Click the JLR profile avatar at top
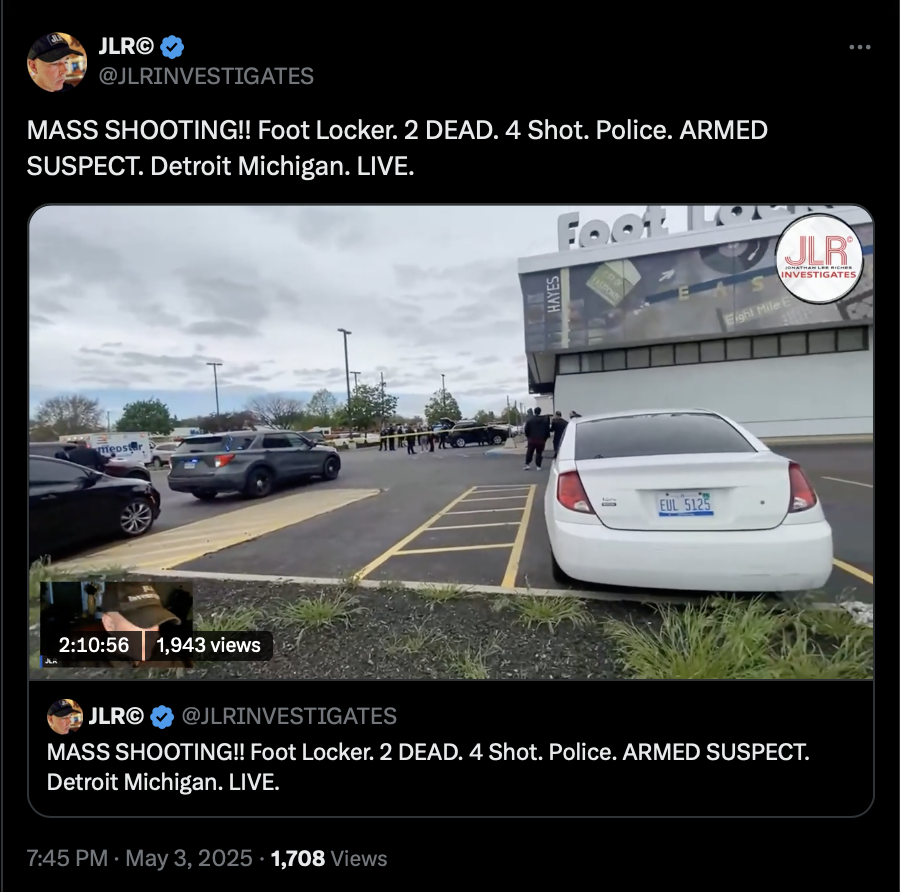Screen dimensions: 900x892 click(x=57, y=62)
